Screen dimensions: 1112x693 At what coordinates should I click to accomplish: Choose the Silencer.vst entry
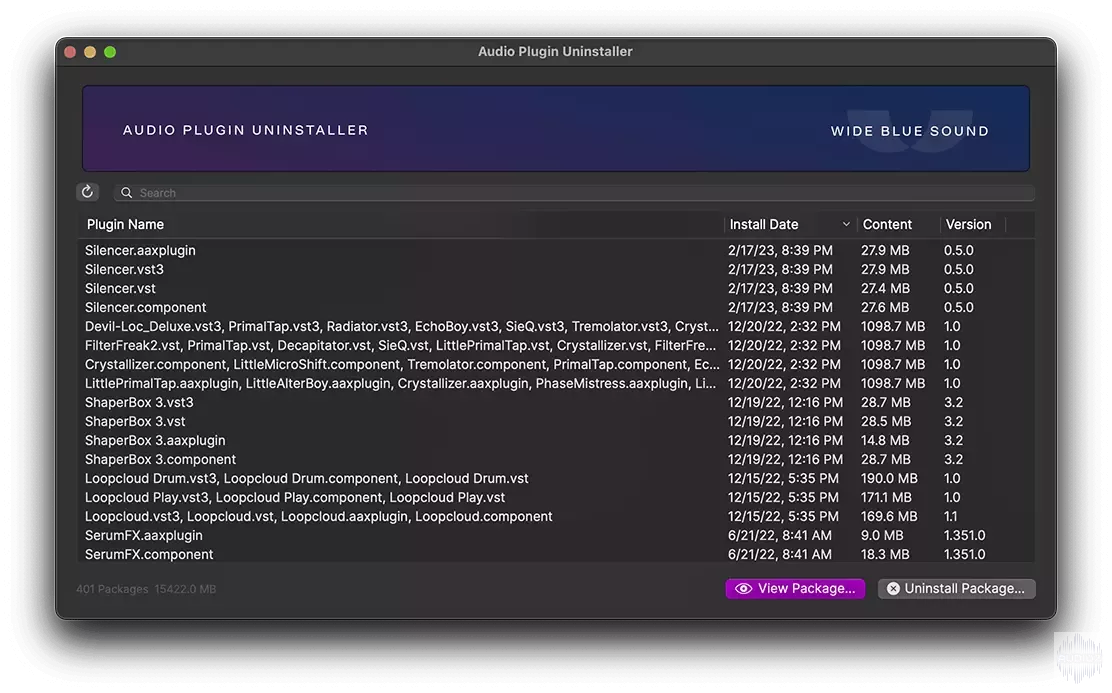point(556,289)
